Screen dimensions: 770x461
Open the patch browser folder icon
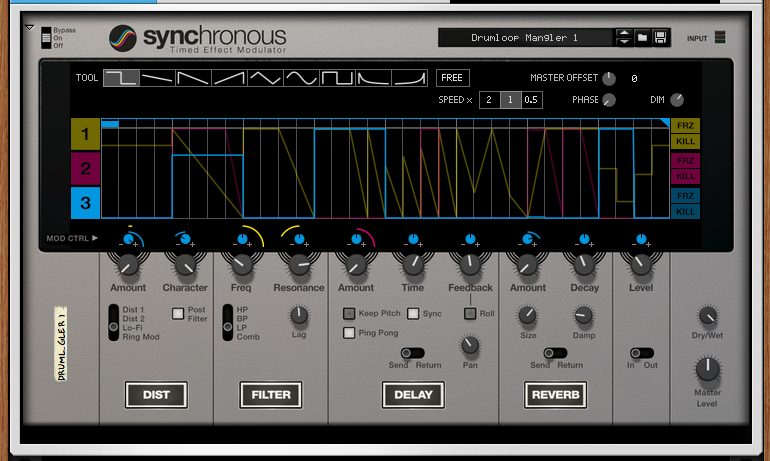pyautogui.click(x=642, y=37)
